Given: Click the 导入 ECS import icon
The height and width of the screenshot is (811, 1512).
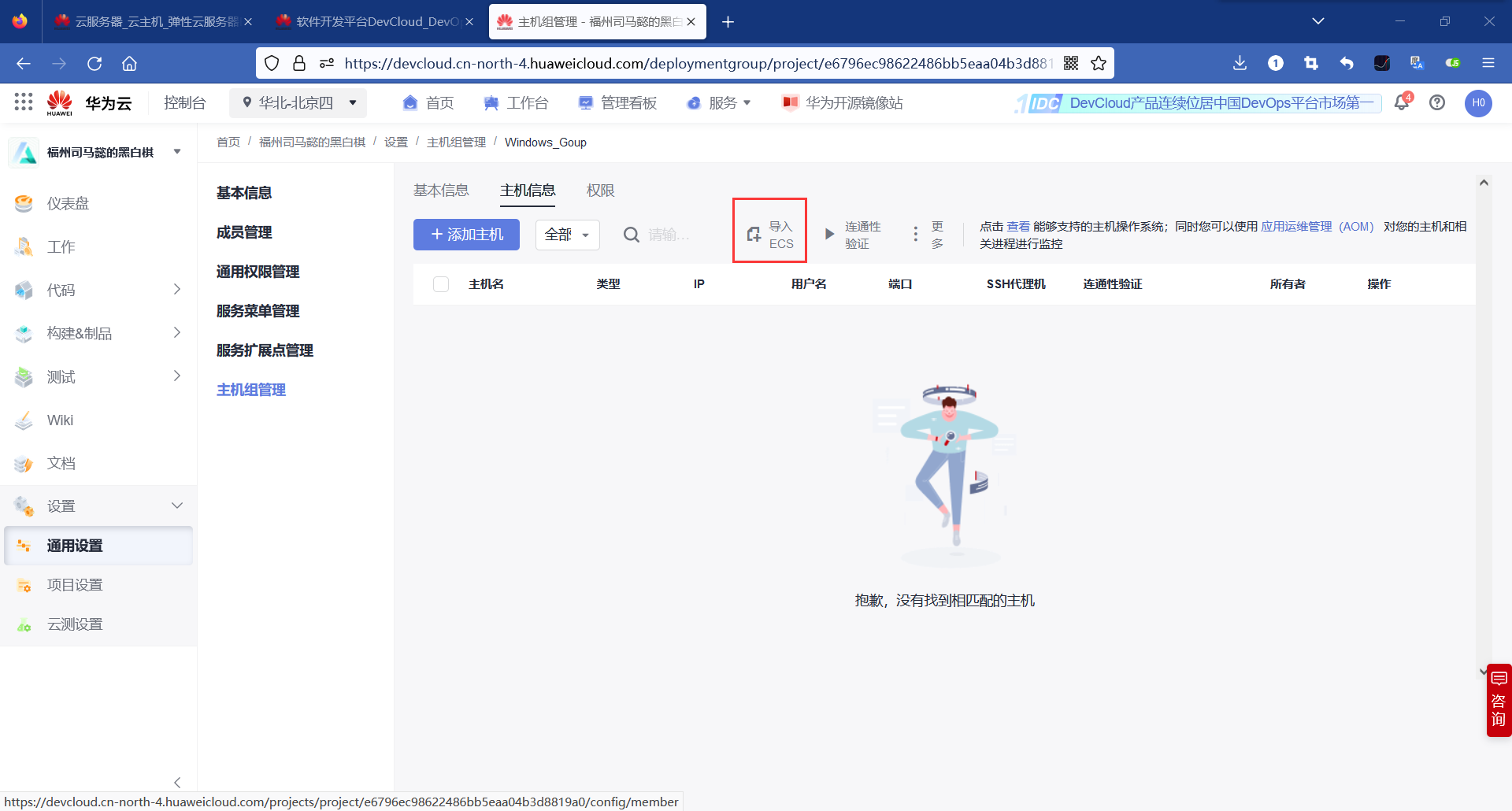Looking at the screenshot, I should click(x=769, y=233).
